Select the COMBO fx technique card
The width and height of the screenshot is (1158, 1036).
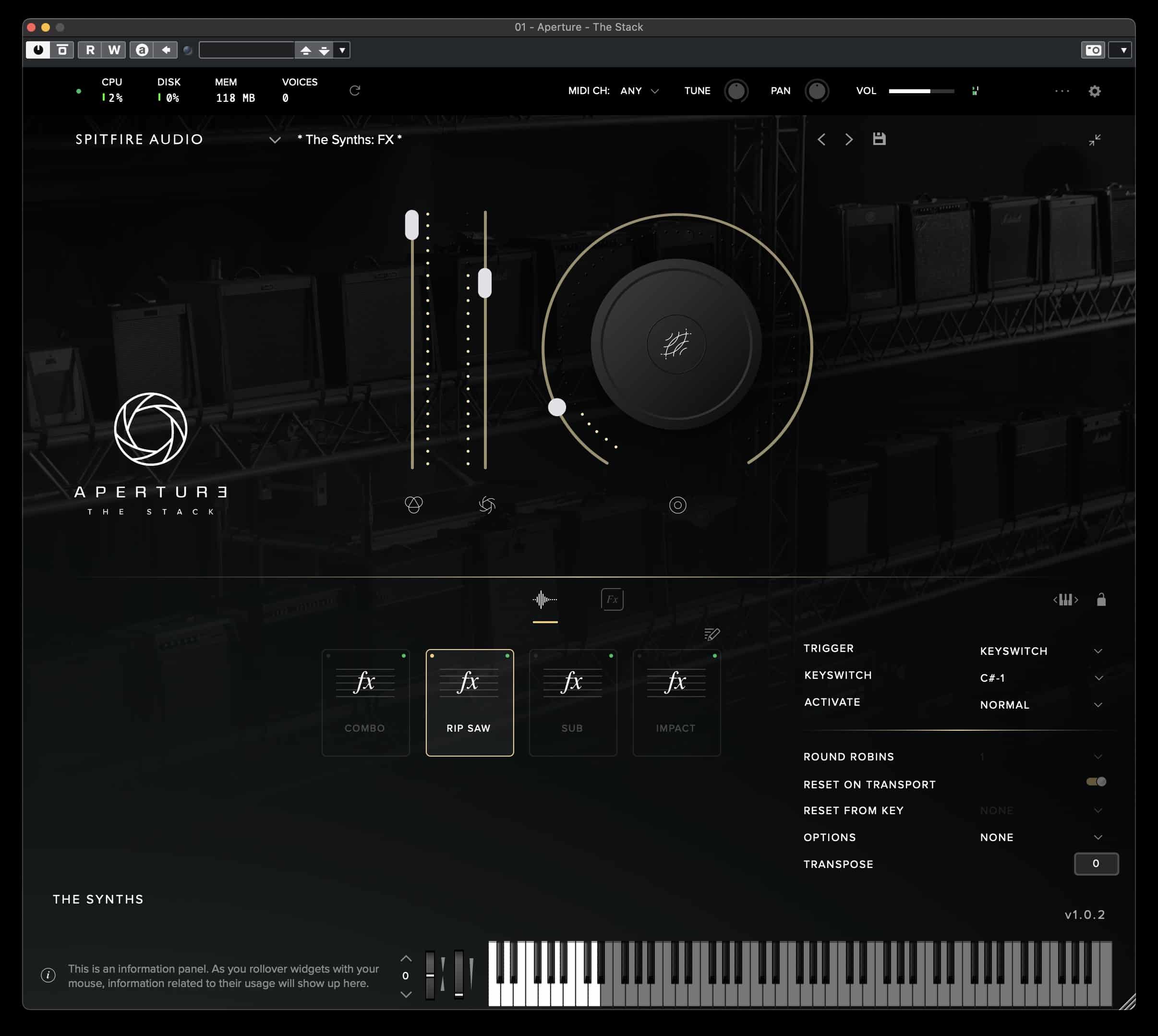tap(365, 703)
